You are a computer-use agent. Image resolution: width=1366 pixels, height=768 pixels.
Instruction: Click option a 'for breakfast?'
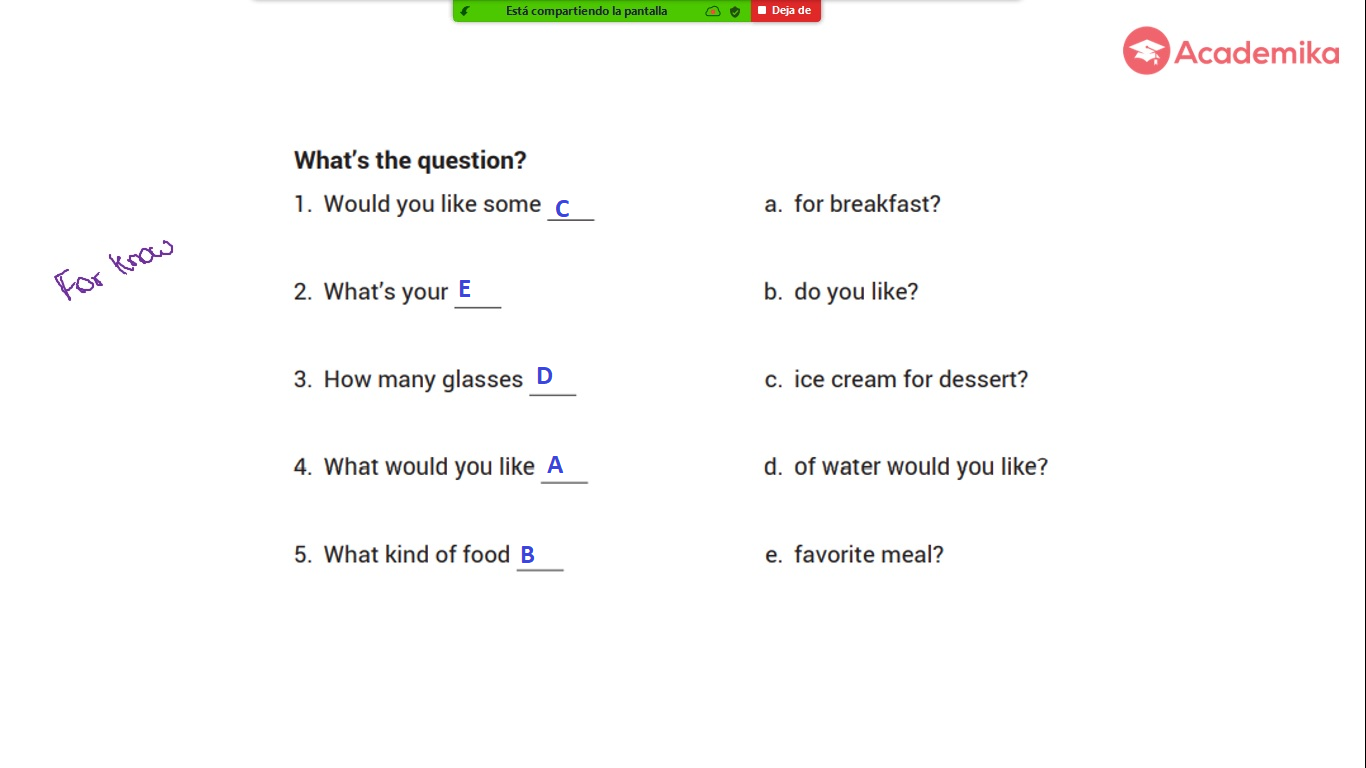pos(867,204)
